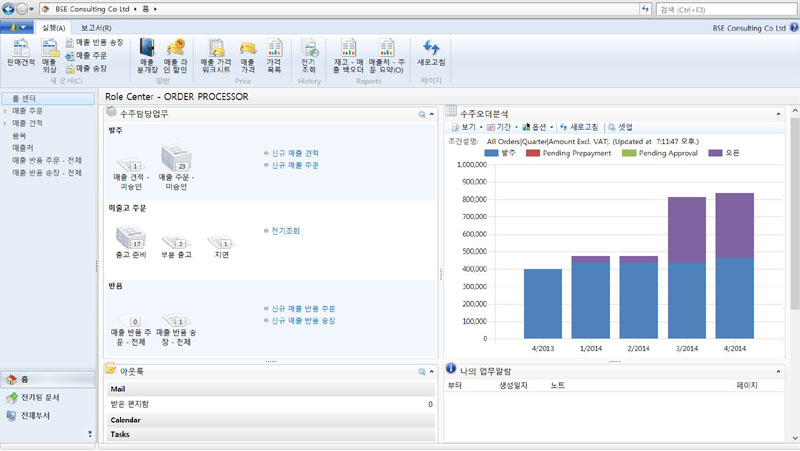Screen dimensions: 800x451
Task: Click the 신규 매출 반품 송장 link
Action: [303, 321]
